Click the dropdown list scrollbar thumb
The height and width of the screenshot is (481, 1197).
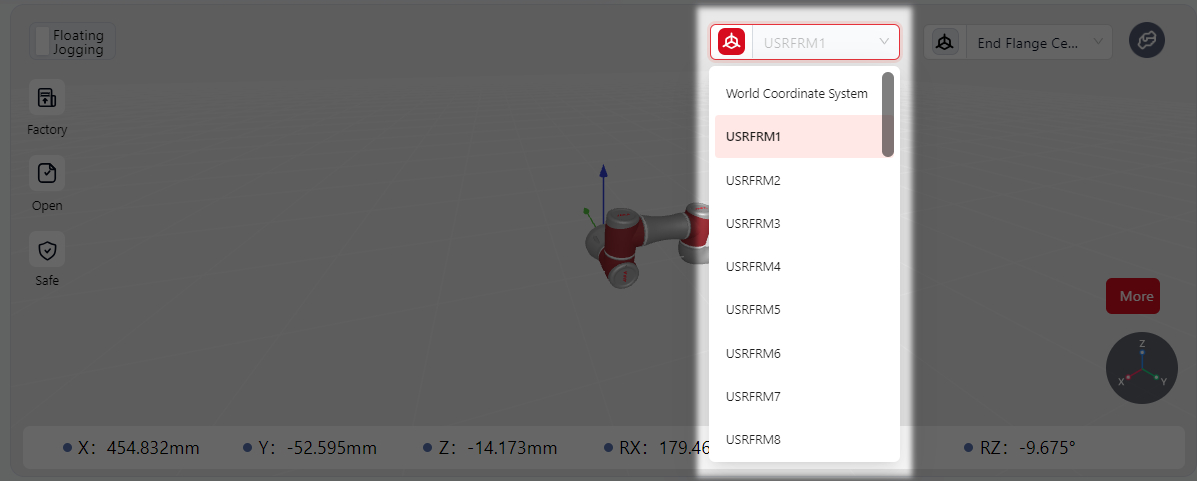click(x=888, y=115)
